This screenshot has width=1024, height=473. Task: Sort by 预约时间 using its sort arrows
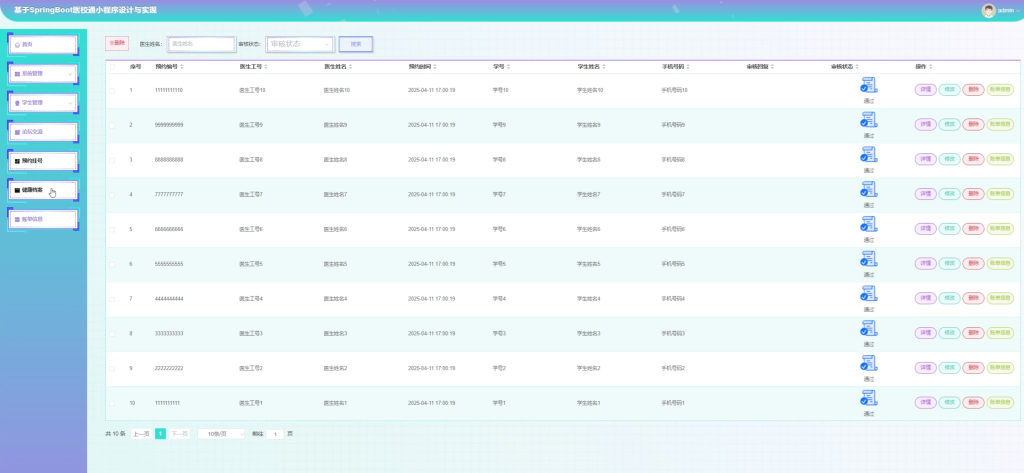pos(435,67)
